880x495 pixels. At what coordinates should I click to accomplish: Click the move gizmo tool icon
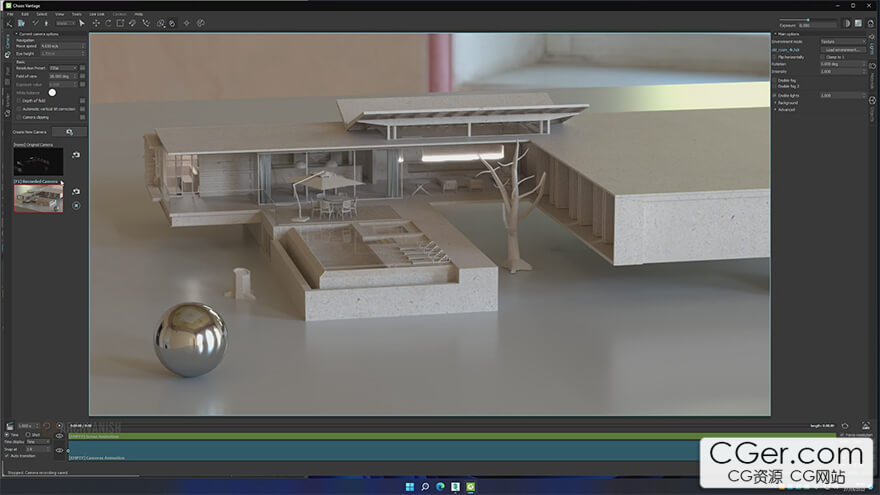coord(96,23)
